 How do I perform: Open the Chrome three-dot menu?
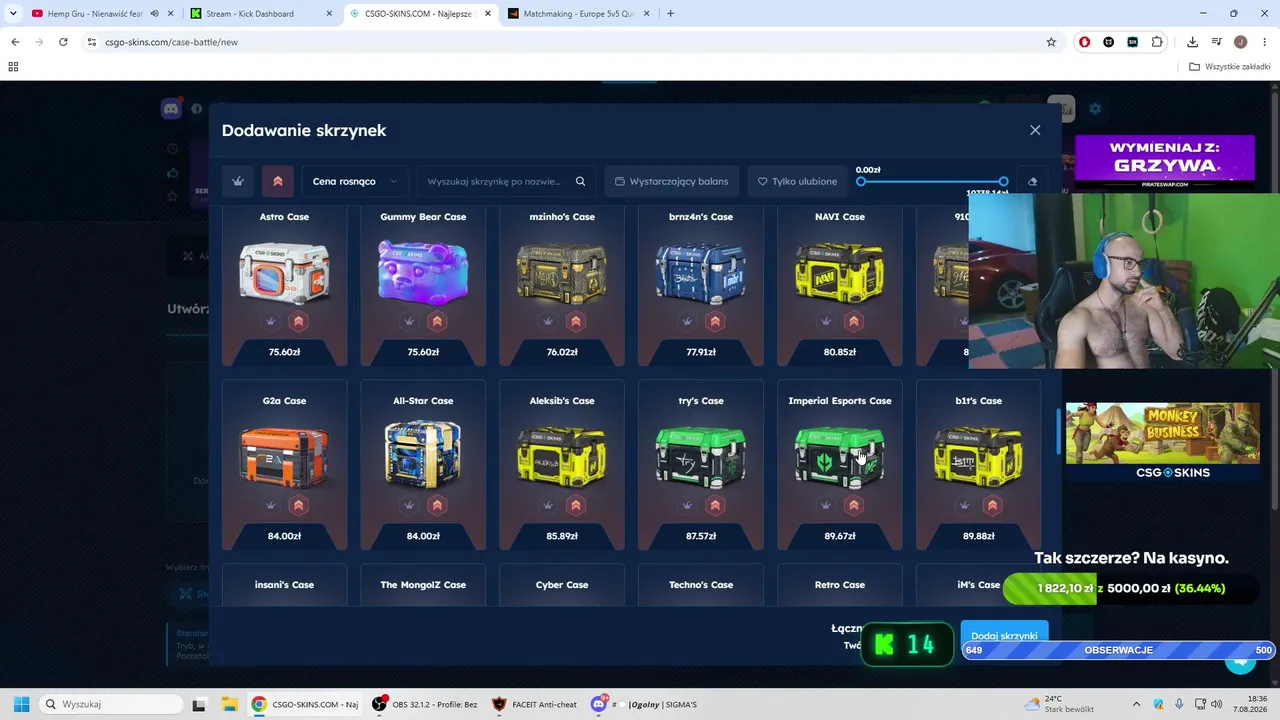coord(1264,42)
